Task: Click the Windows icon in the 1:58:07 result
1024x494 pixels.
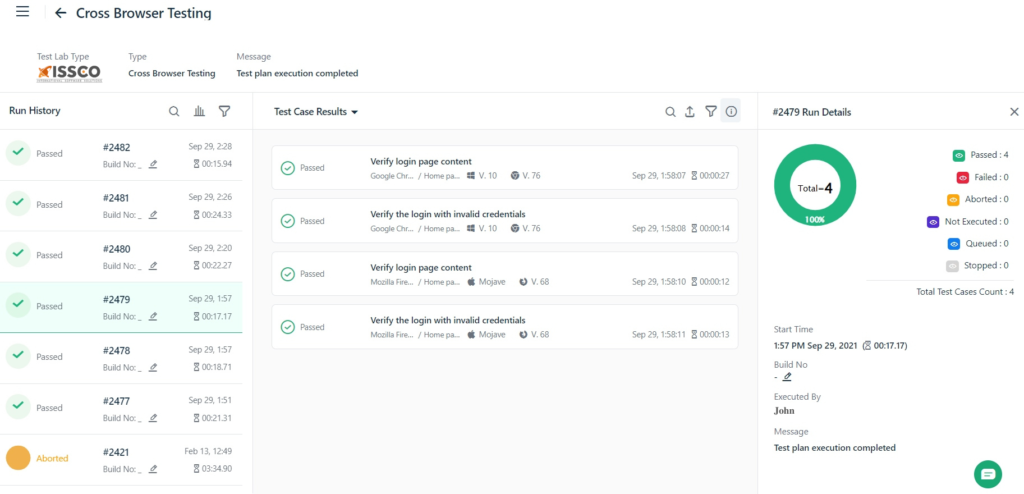Action: pyautogui.click(x=472, y=175)
